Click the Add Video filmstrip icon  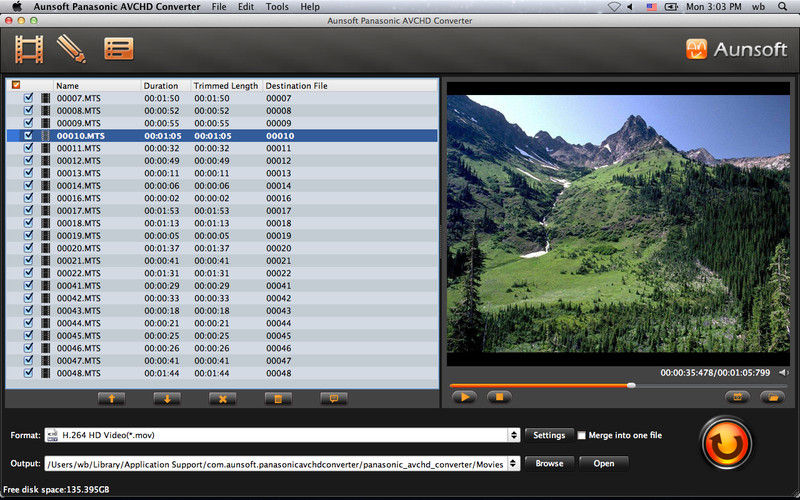pyautogui.click(x=29, y=49)
